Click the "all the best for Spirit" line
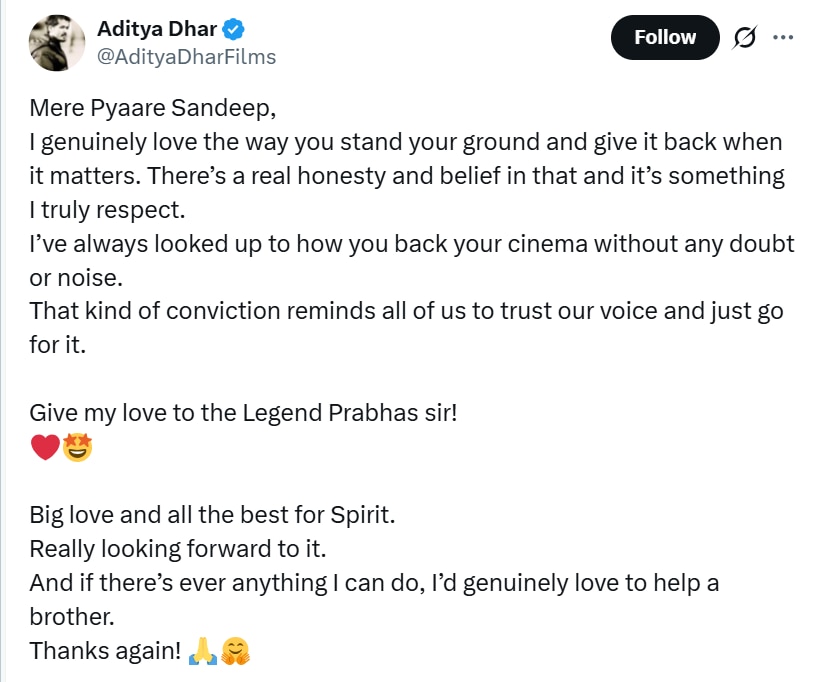This screenshot has height=682, width=817. 213,516
